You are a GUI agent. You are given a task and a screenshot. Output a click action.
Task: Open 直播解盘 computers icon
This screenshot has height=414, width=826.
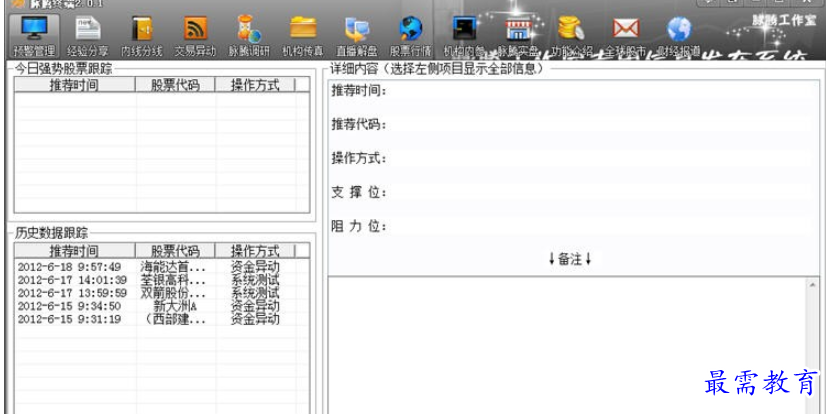[x=357, y=29]
